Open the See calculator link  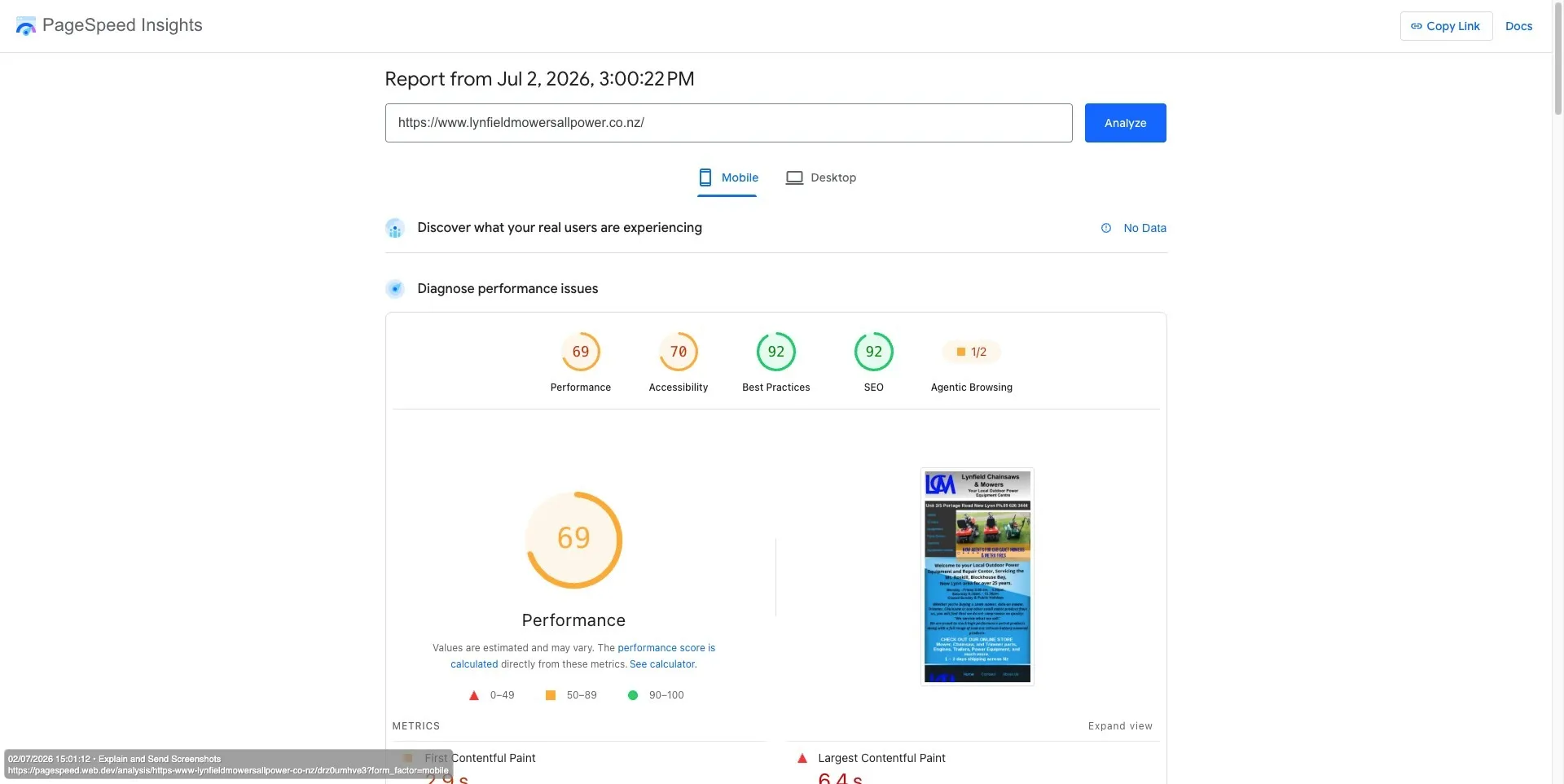[663, 664]
